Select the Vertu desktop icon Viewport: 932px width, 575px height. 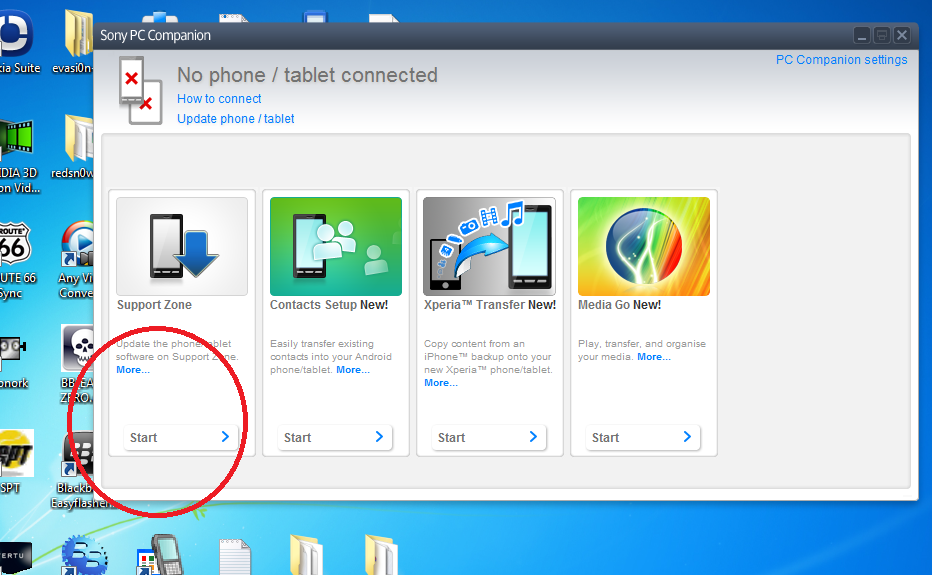coord(15,558)
